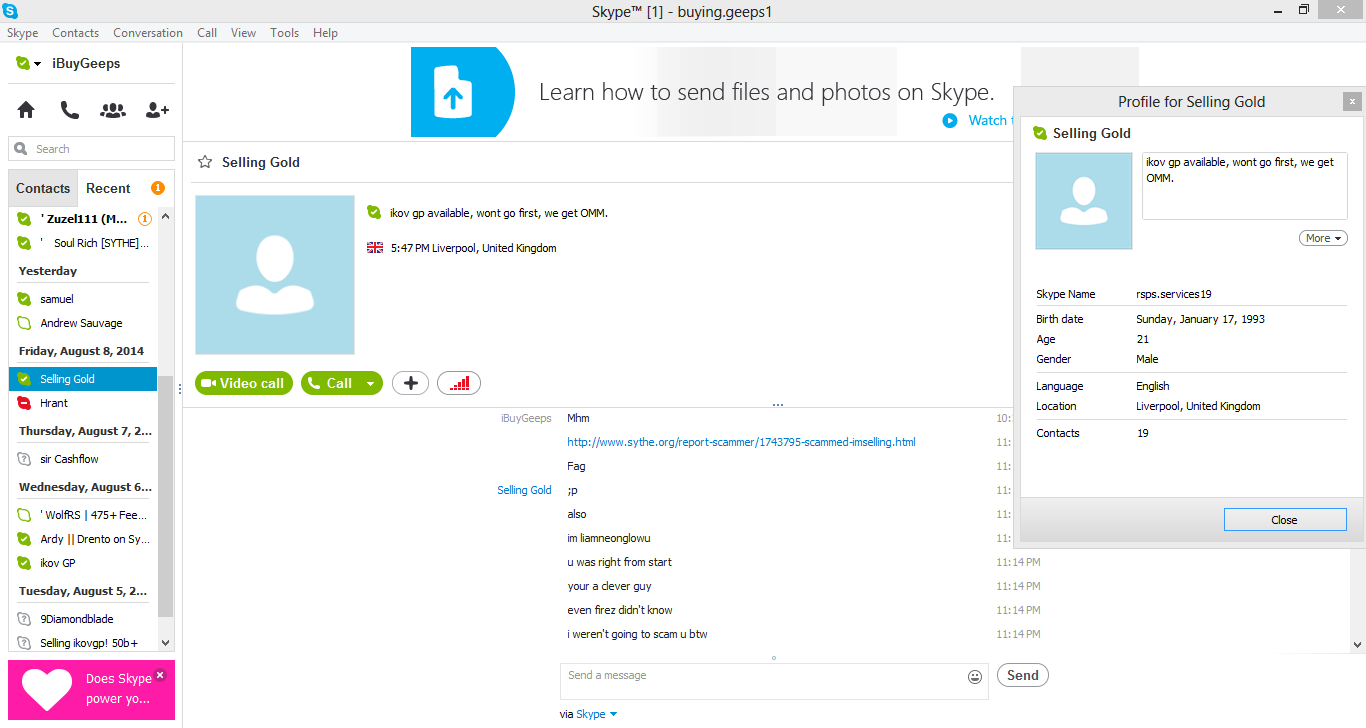Send the message with Send button
This screenshot has height=728, width=1366.
(1022, 675)
